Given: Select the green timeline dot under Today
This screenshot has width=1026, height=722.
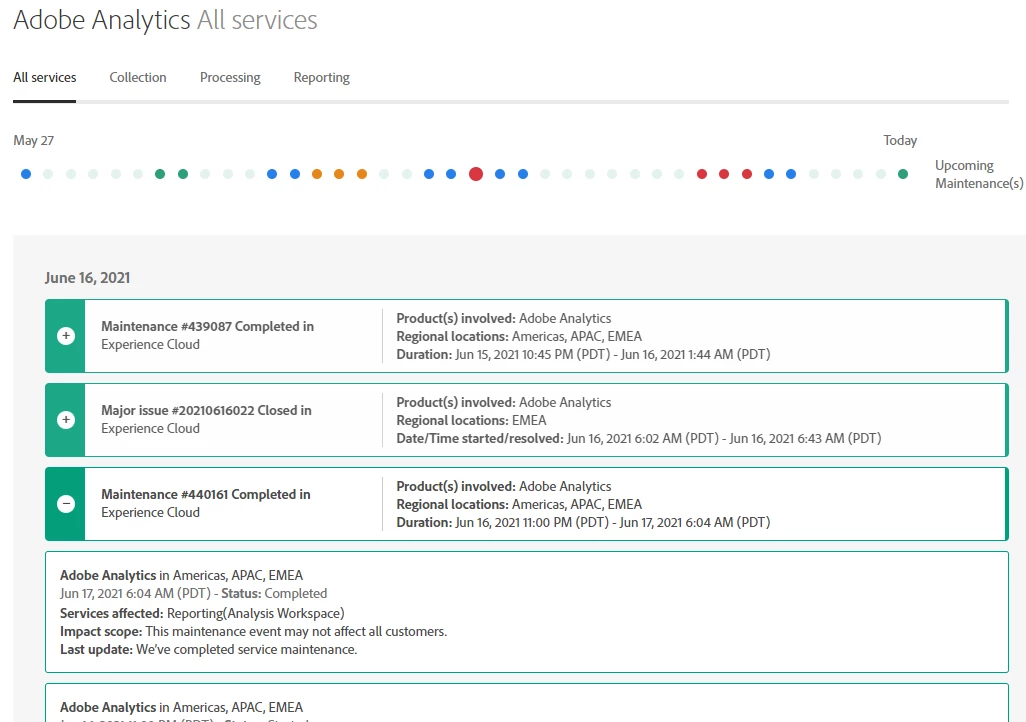Looking at the screenshot, I should (x=903, y=174).
